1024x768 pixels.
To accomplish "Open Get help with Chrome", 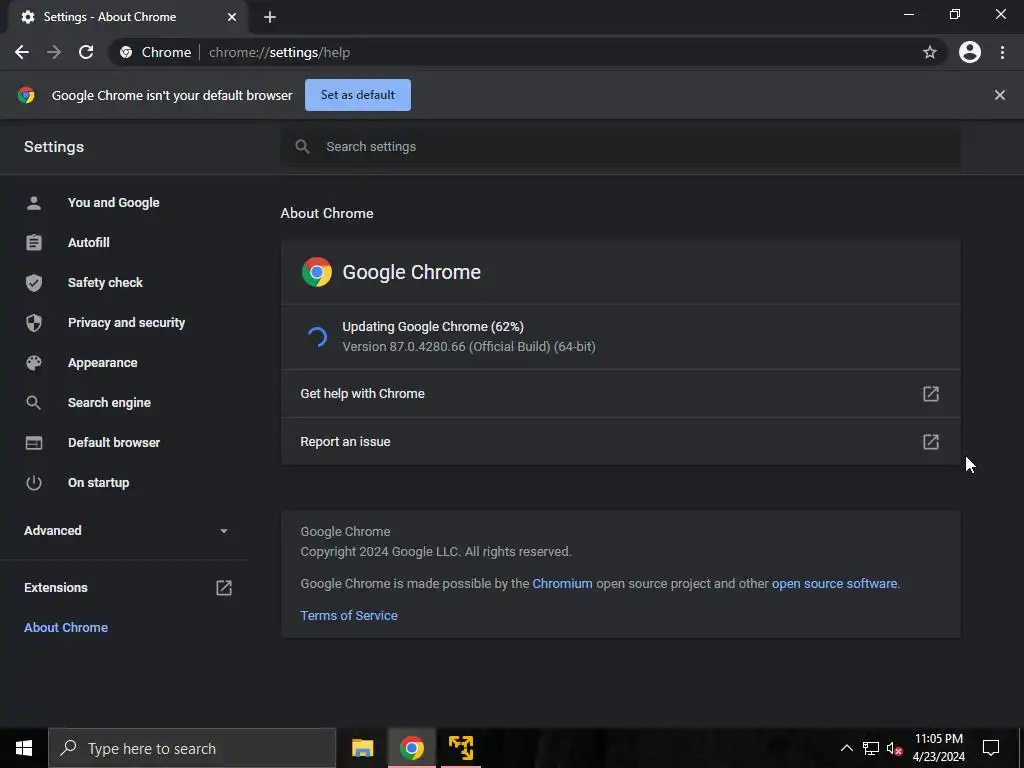I will [x=620, y=394].
